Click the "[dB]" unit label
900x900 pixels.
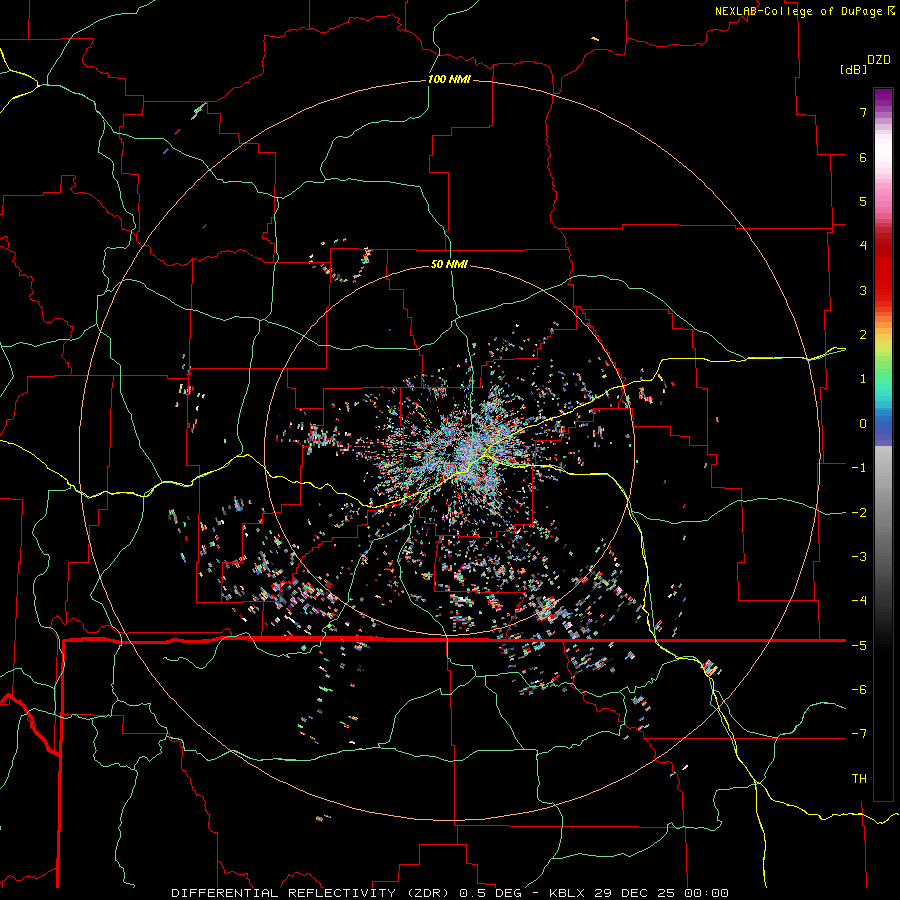pos(854,69)
